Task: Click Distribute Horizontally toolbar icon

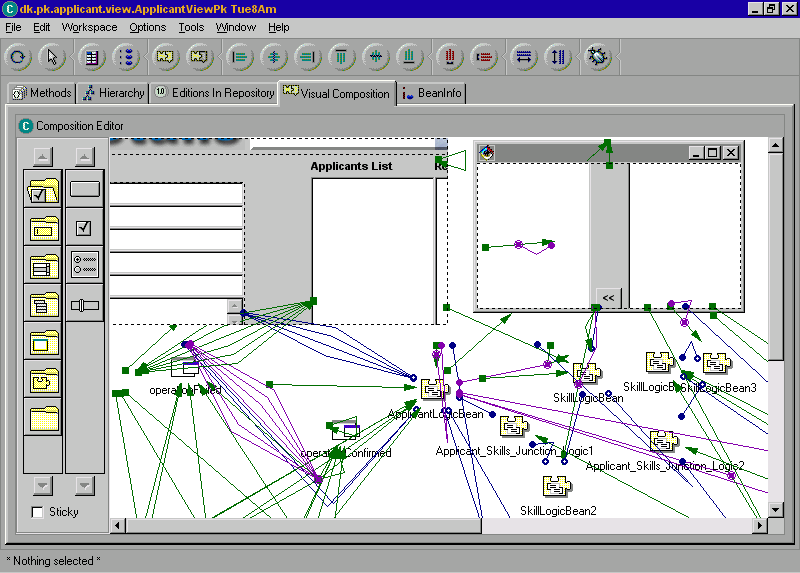Action: (x=451, y=58)
